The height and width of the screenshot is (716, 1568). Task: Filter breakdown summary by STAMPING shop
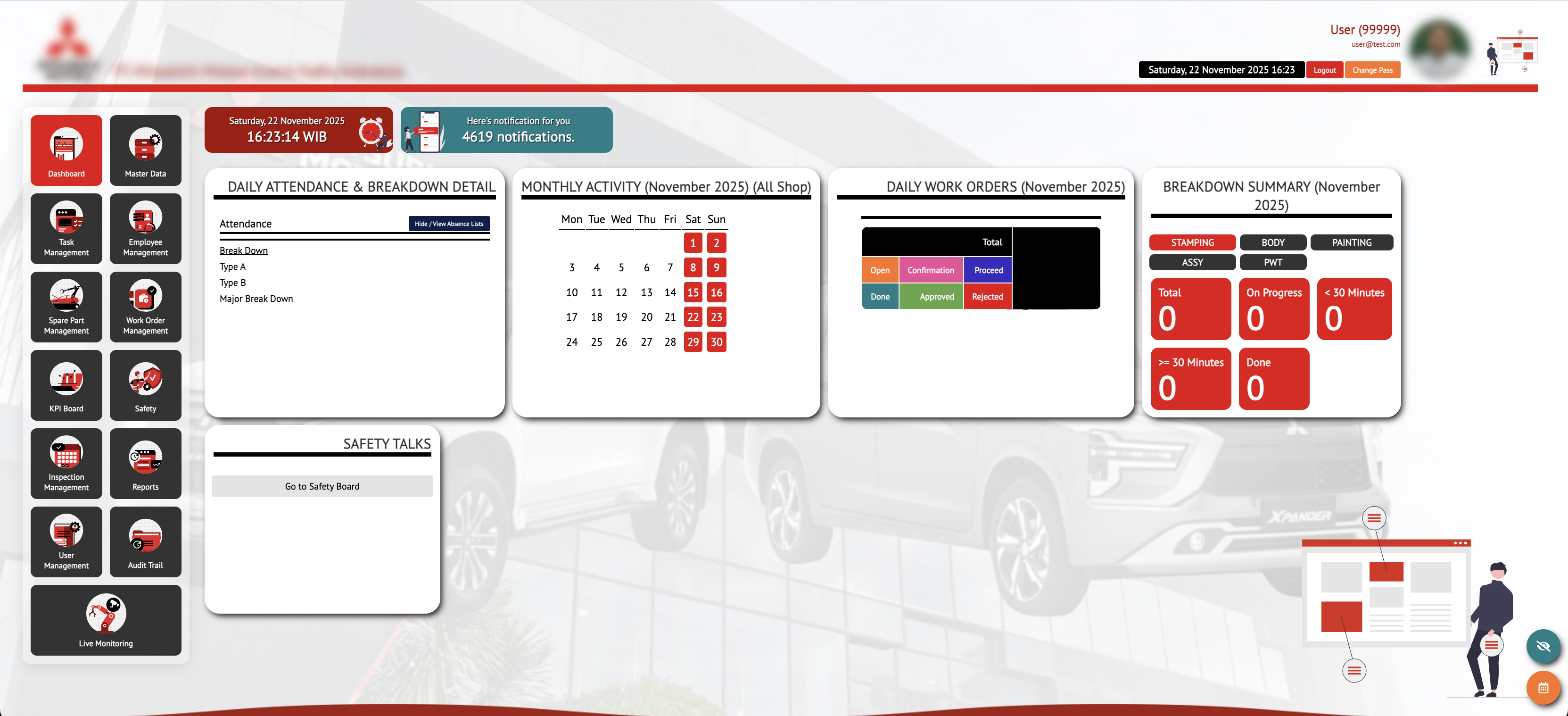pyautogui.click(x=1192, y=242)
